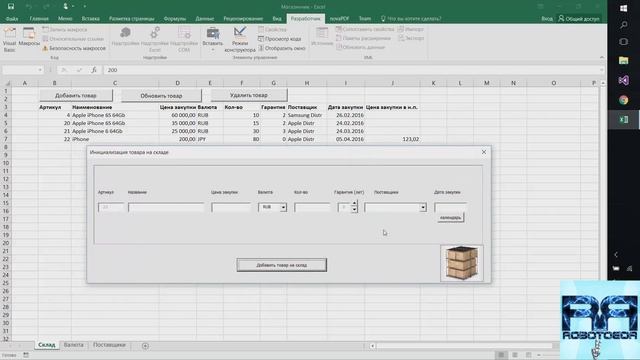The image size is (640, 360).
Task: Open the novaPDF ribbon tab
Action: [339, 19]
